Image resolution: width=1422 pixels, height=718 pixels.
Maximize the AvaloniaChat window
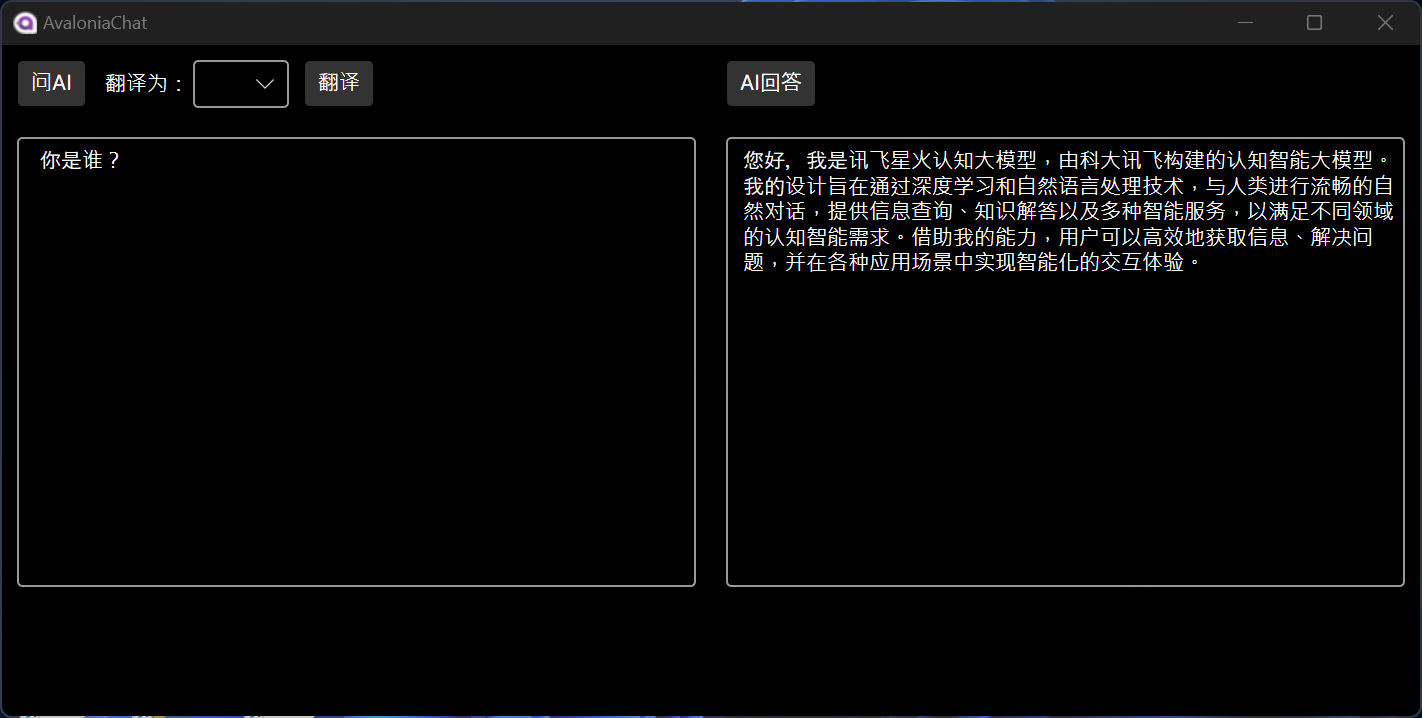[1314, 22]
